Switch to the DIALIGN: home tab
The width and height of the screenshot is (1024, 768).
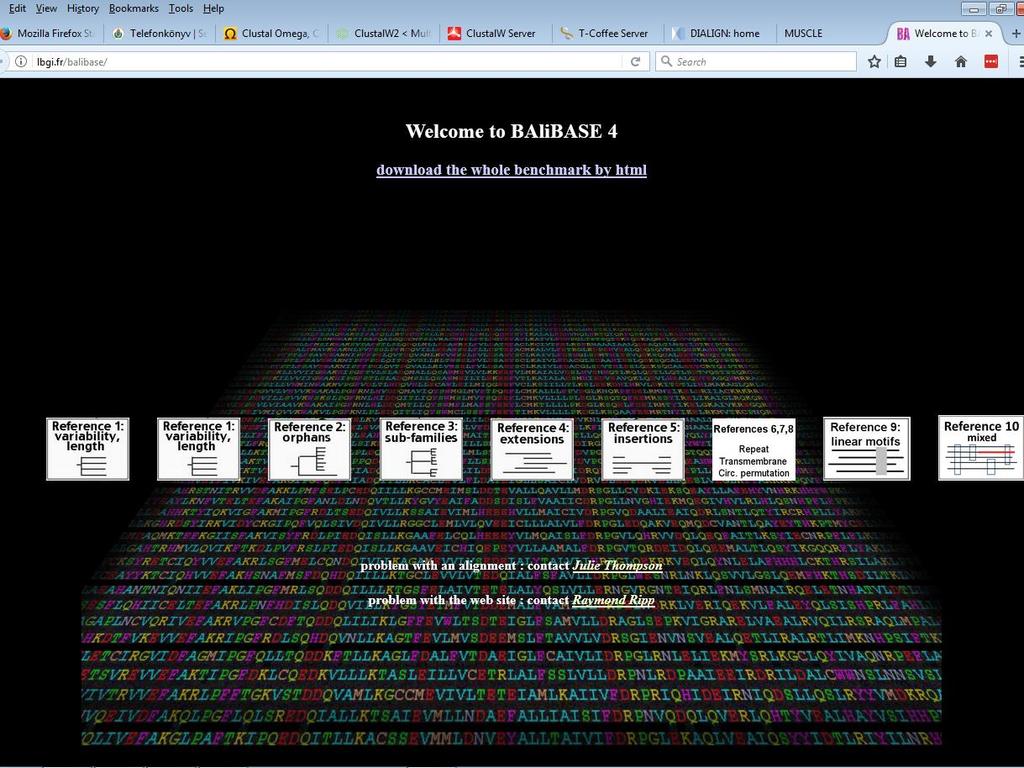[720, 33]
